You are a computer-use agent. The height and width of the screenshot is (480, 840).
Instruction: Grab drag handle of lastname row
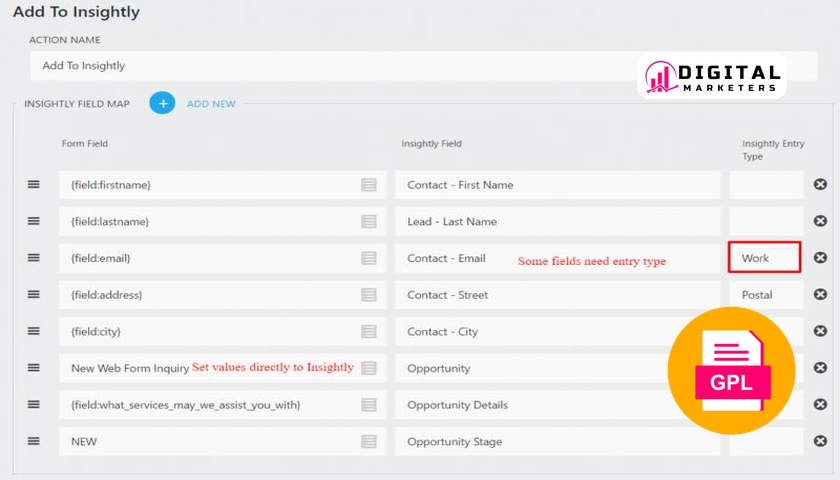coord(34,221)
